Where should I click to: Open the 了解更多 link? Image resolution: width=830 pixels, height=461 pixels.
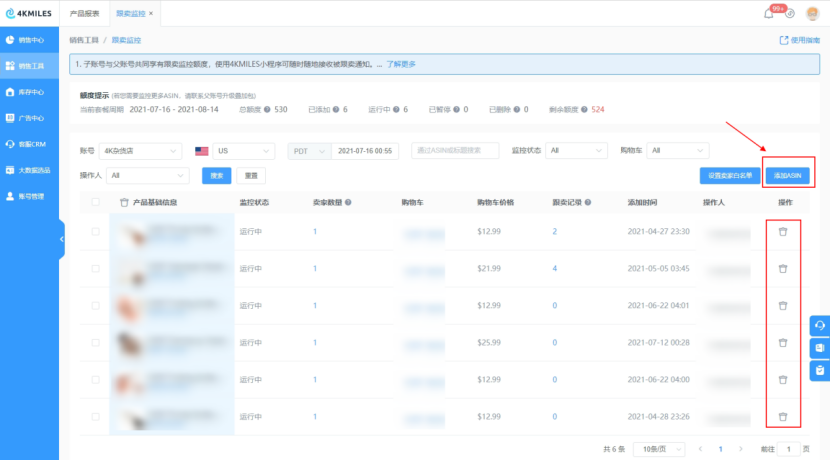pyautogui.click(x=401, y=64)
